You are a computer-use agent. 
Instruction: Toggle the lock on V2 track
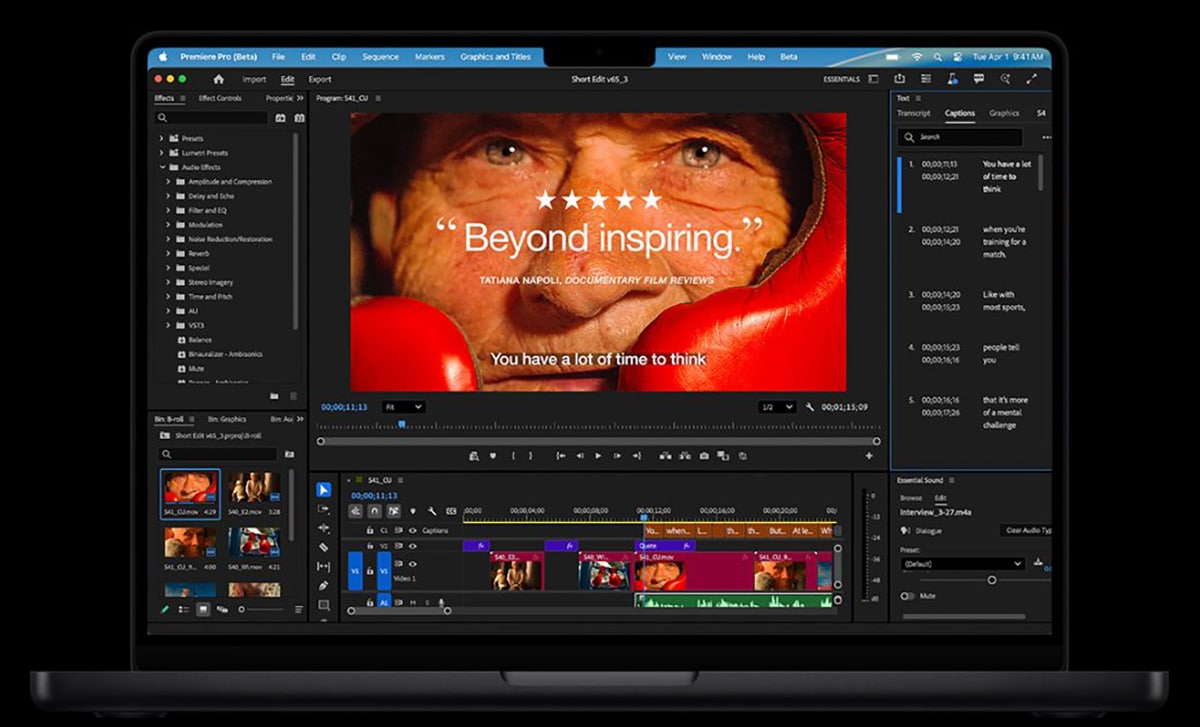(369, 546)
